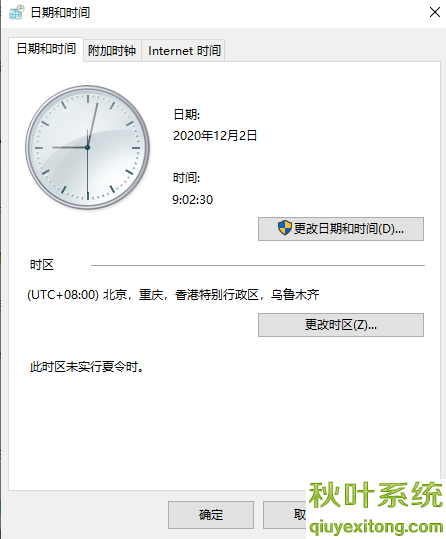Click the 此时区未实行夏令时 notice text
The height and width of the screenshot is (539, 446).
pos(87,367)
